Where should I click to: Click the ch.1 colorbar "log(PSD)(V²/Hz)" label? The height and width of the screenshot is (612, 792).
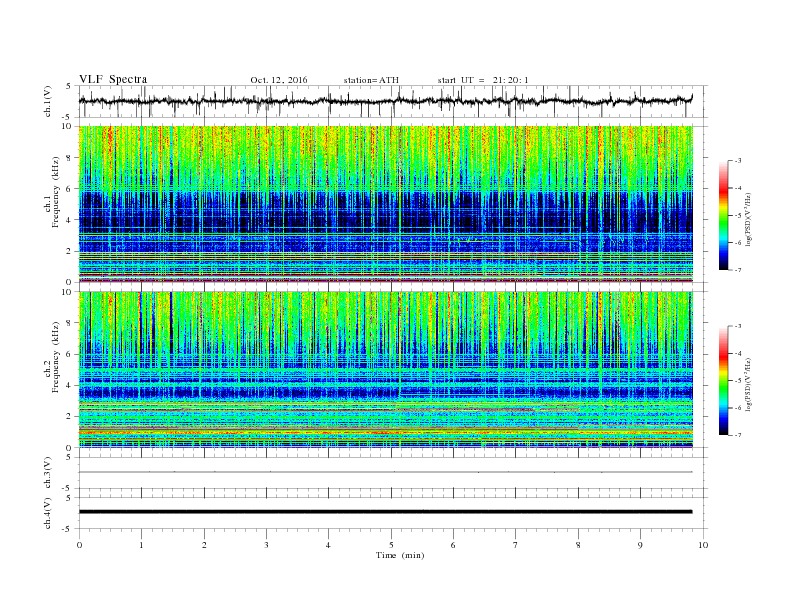[749, 219]
